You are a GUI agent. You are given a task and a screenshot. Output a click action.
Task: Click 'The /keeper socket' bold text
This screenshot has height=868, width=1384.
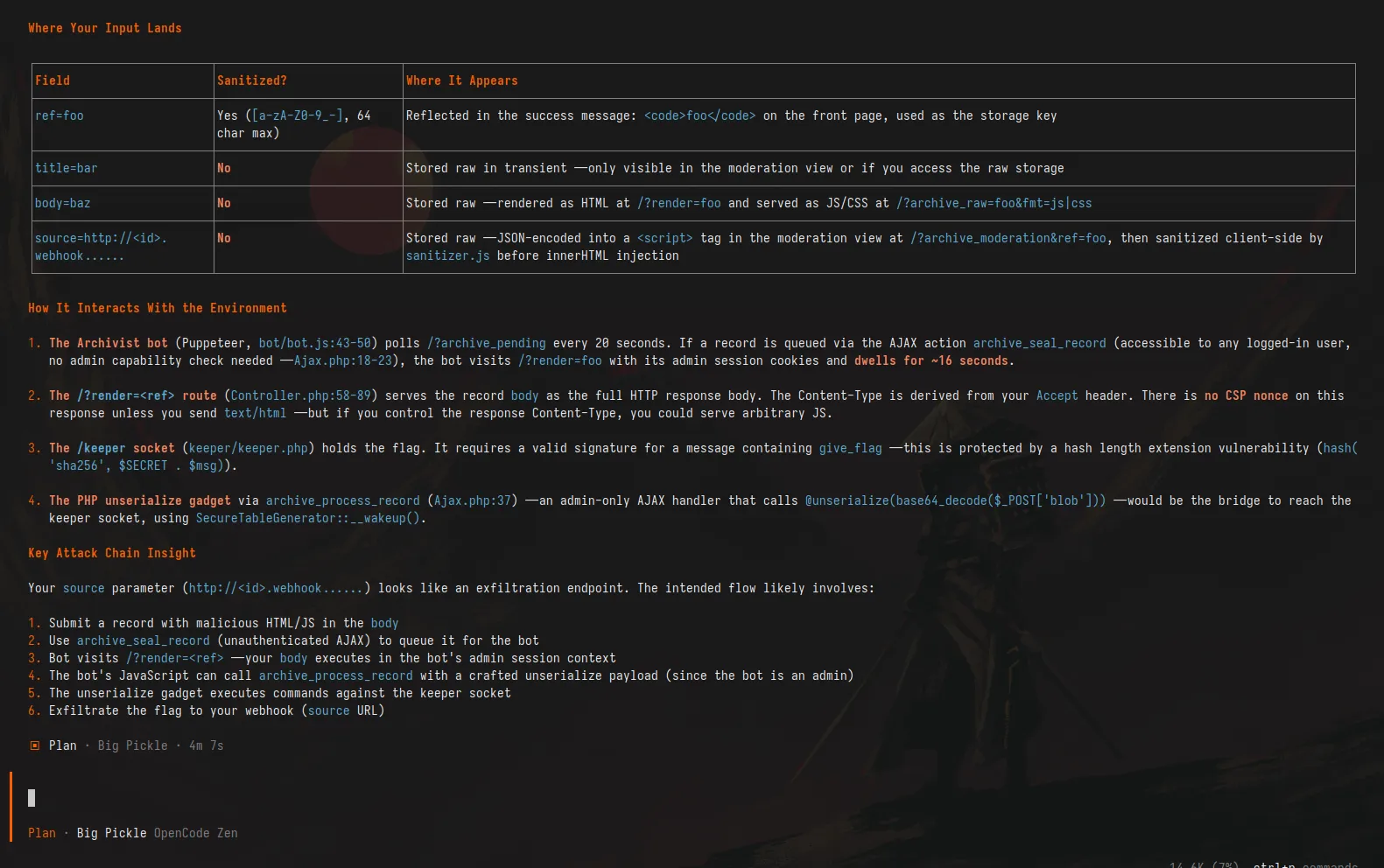112,448
